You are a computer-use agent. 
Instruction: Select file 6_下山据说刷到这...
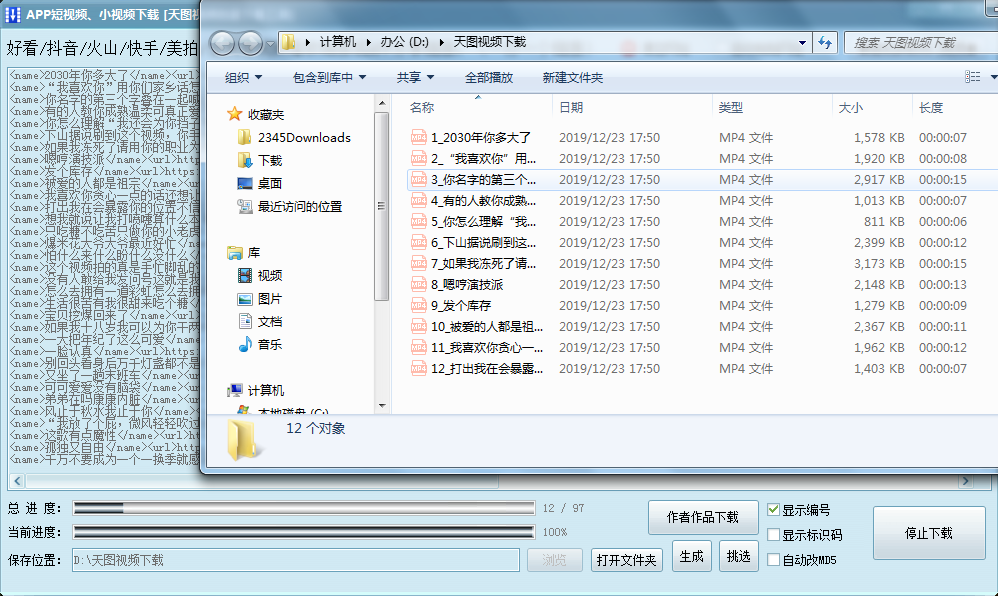pyautogui.click(x=483, y=243)
